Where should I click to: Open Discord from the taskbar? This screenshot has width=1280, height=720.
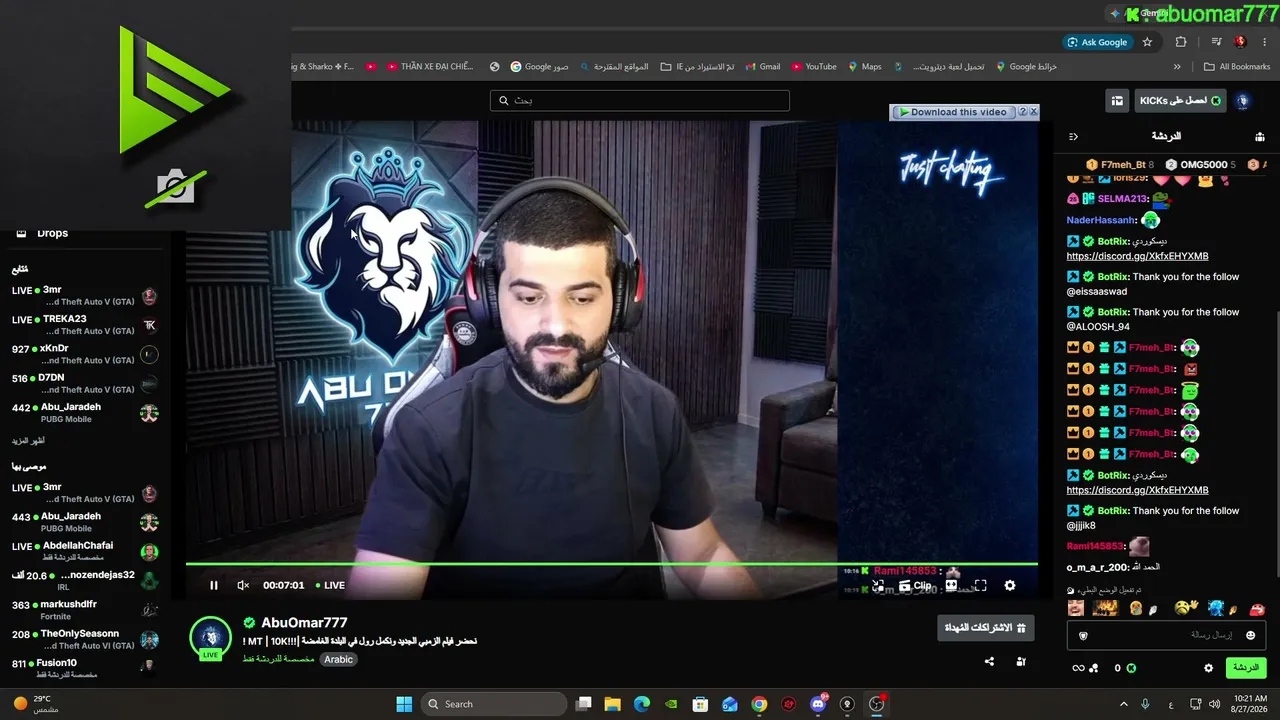tap(818, 704)
